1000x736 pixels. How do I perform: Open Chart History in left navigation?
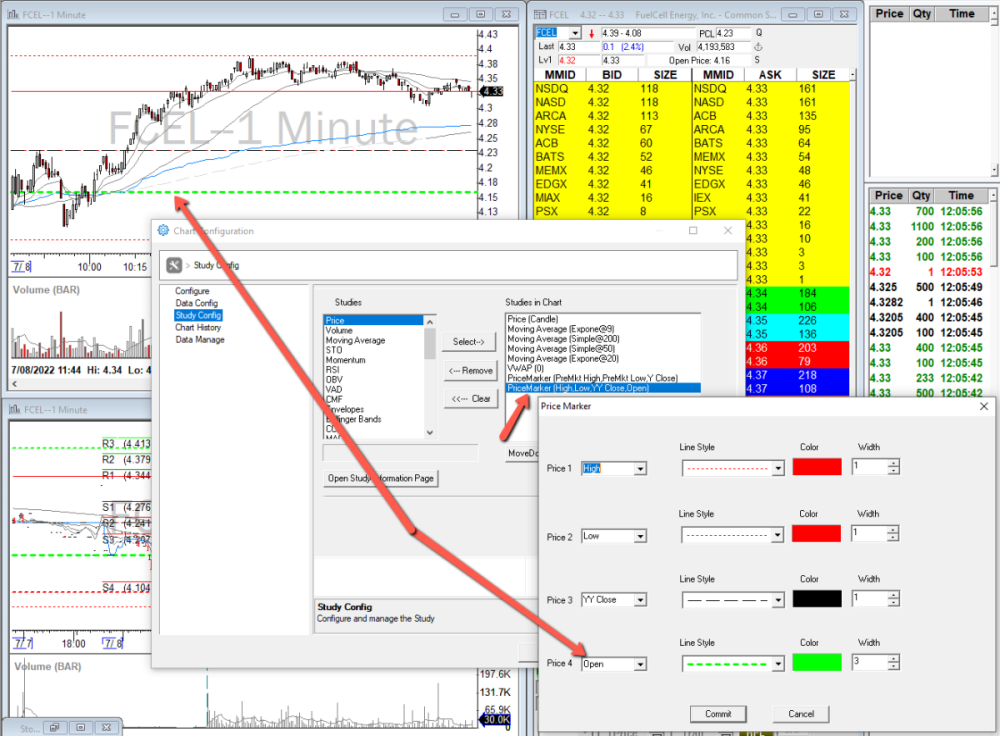198,327
